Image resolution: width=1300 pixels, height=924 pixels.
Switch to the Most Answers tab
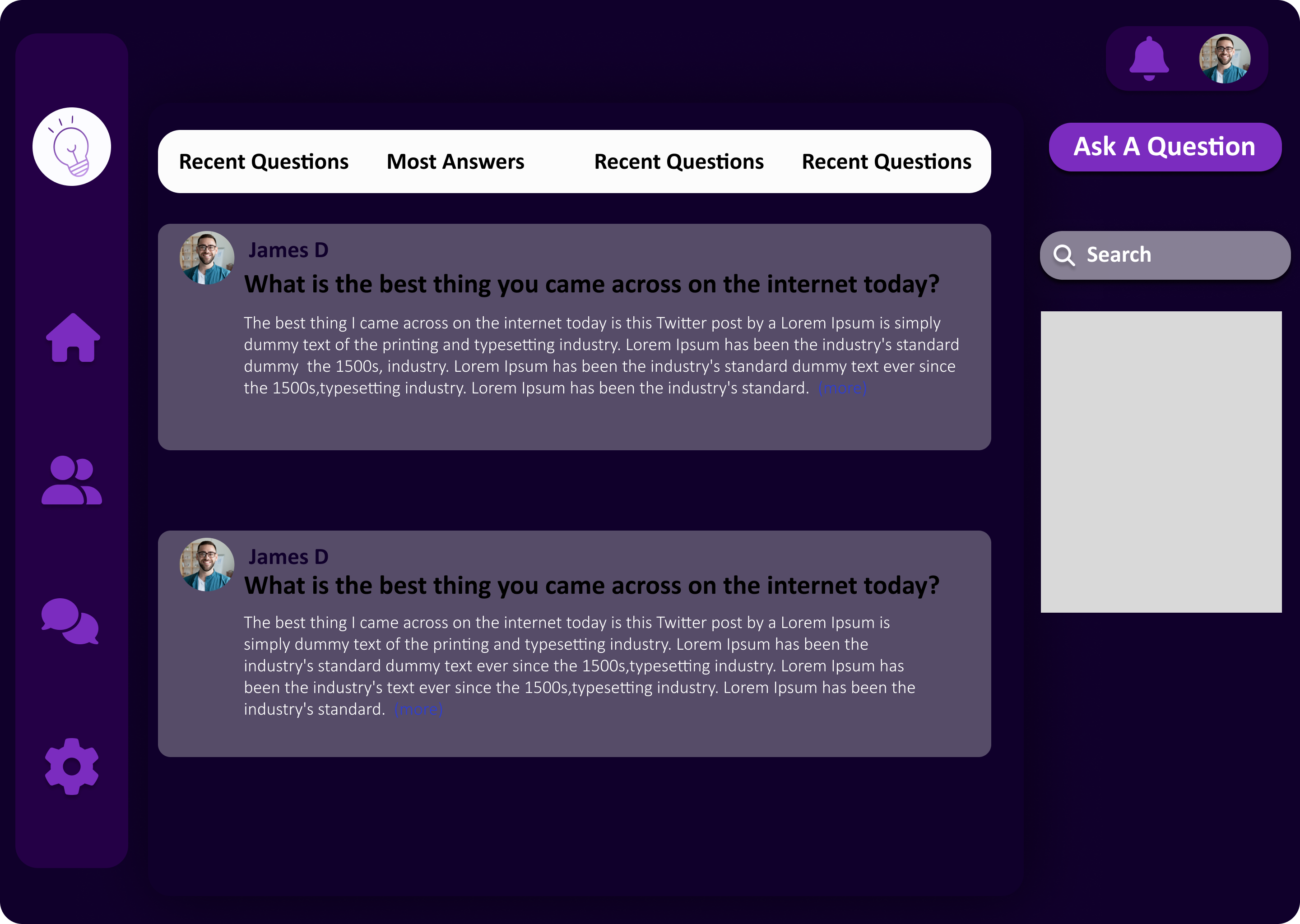455,162
